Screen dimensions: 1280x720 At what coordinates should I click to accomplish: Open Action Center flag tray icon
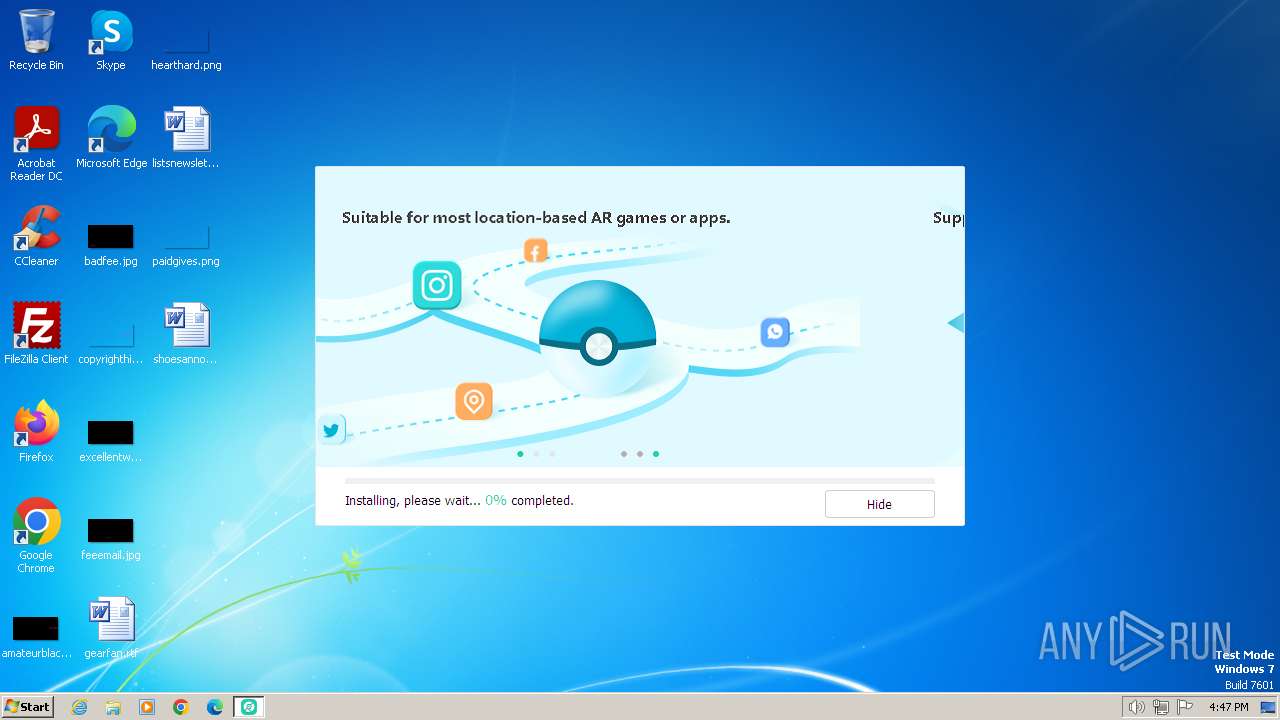pyautogui.click(x=1185, y=707)
